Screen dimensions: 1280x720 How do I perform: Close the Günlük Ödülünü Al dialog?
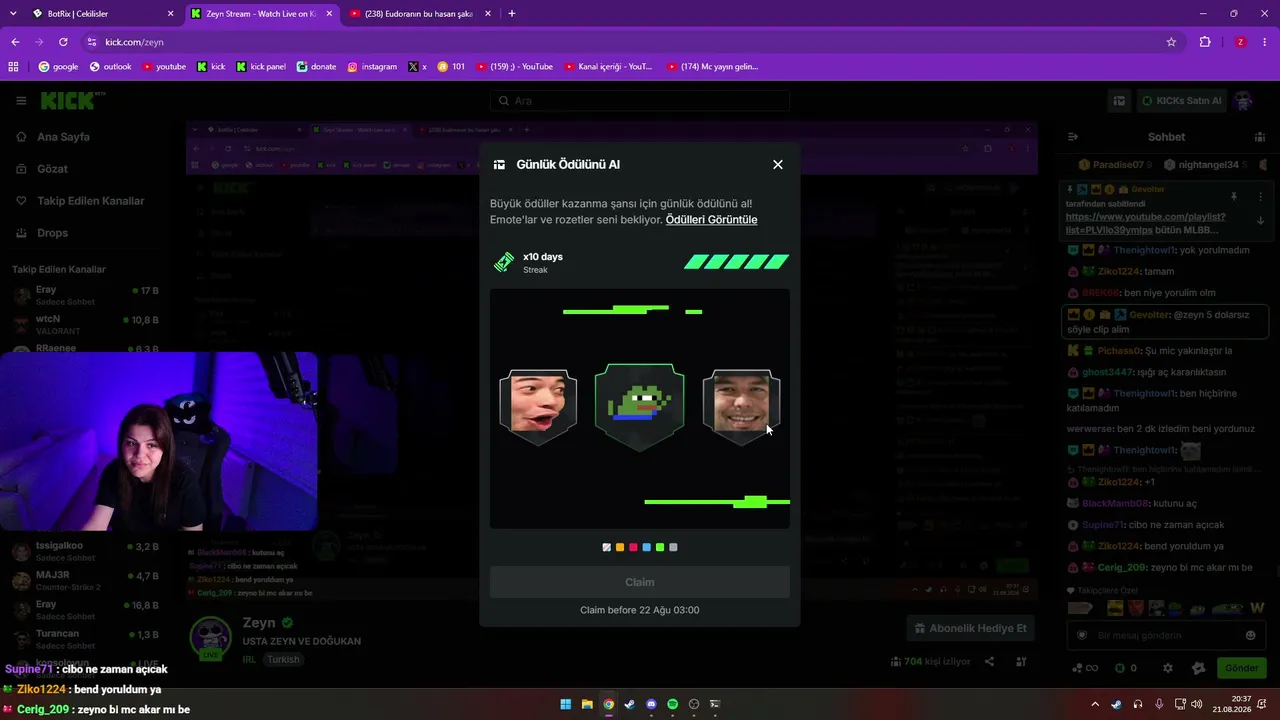[778, 164]
